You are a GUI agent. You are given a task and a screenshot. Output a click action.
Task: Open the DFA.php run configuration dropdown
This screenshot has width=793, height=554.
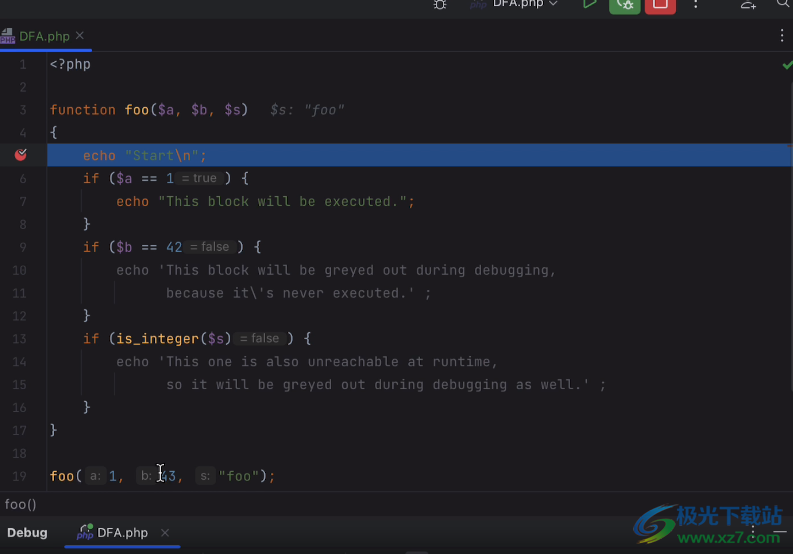click(x=514, y=4)
